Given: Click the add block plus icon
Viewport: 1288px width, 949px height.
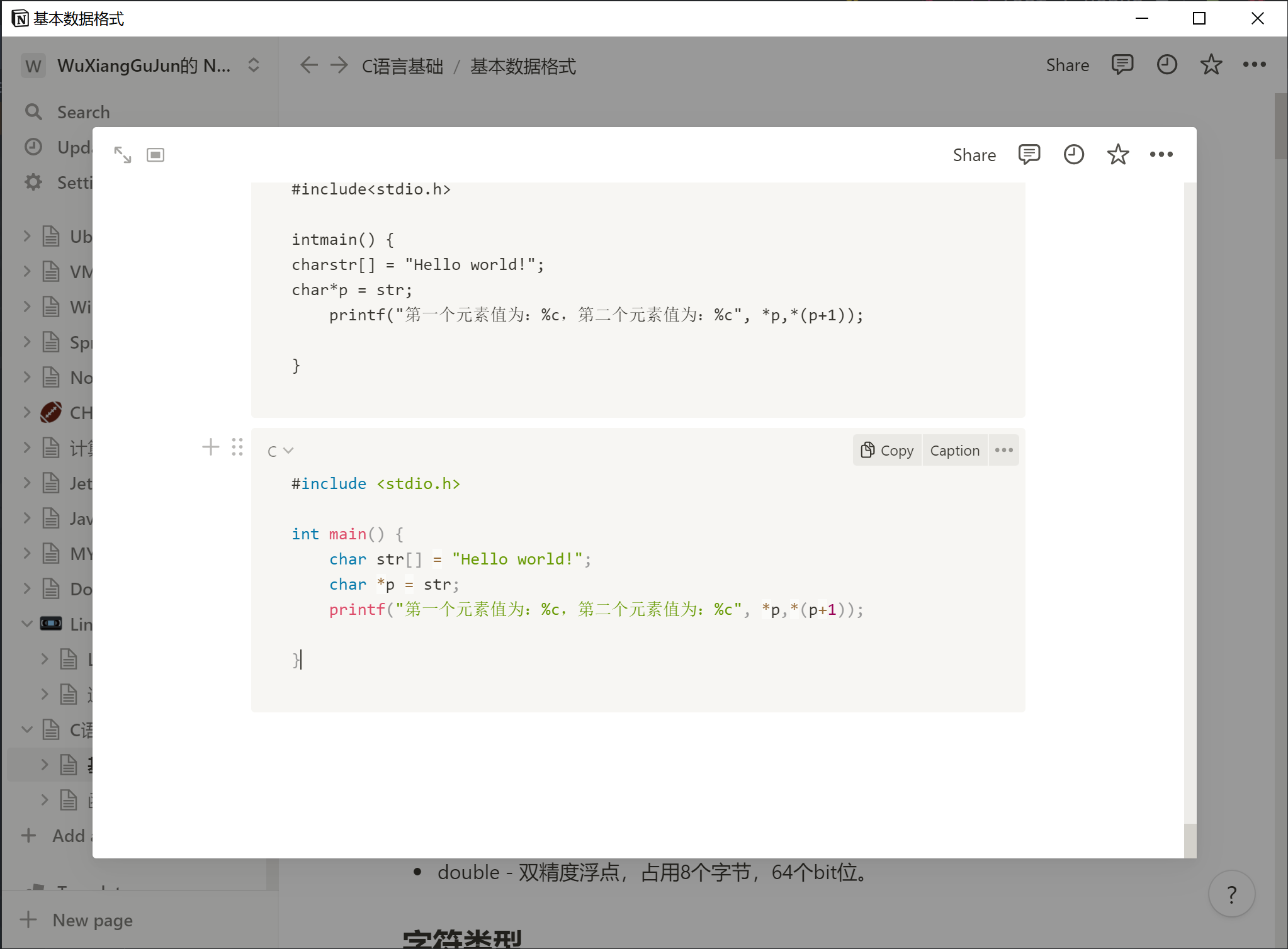Looking at the screenshot, I should pos(211,447).
